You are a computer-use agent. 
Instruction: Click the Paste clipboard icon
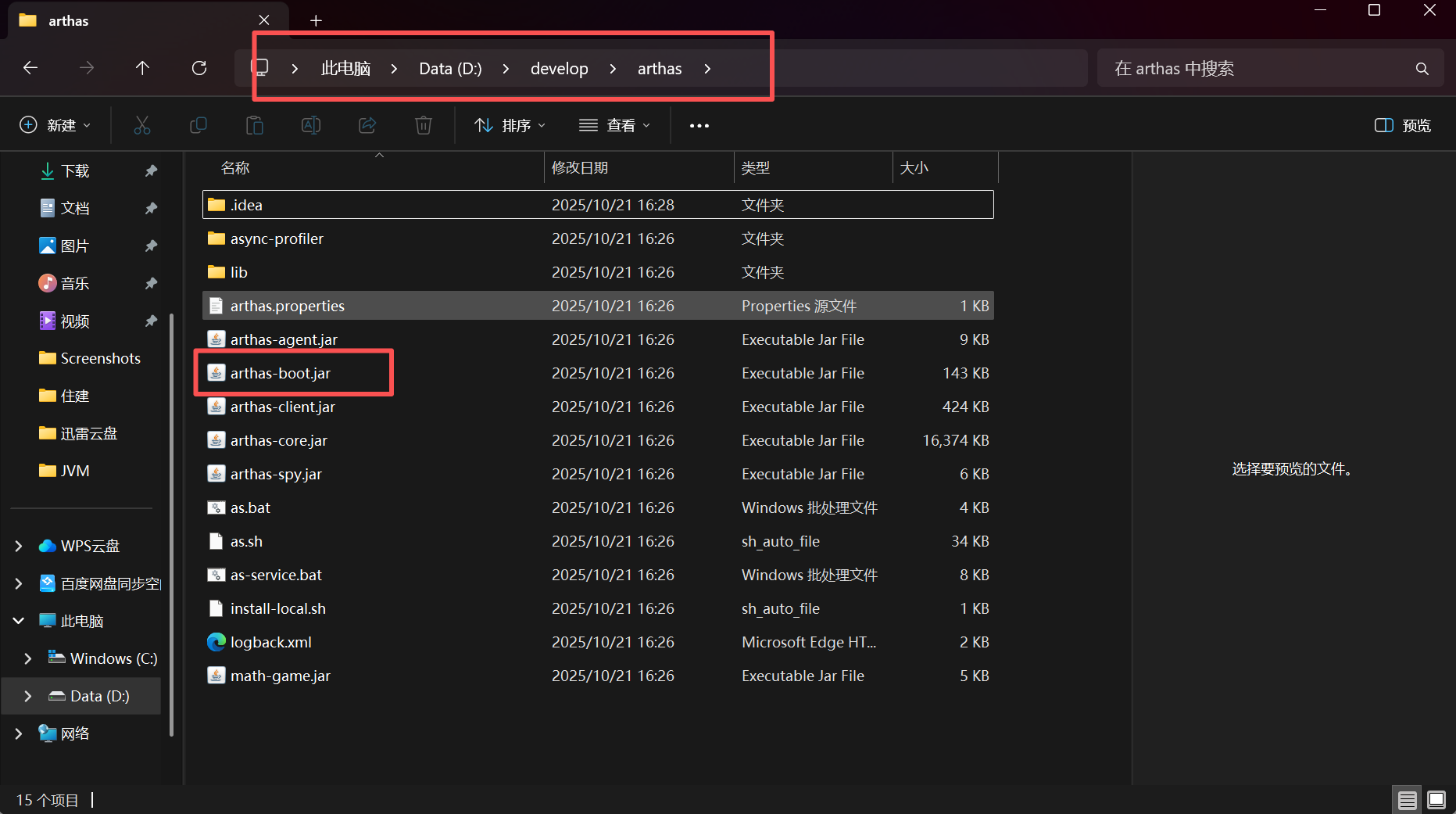[255, 125]
